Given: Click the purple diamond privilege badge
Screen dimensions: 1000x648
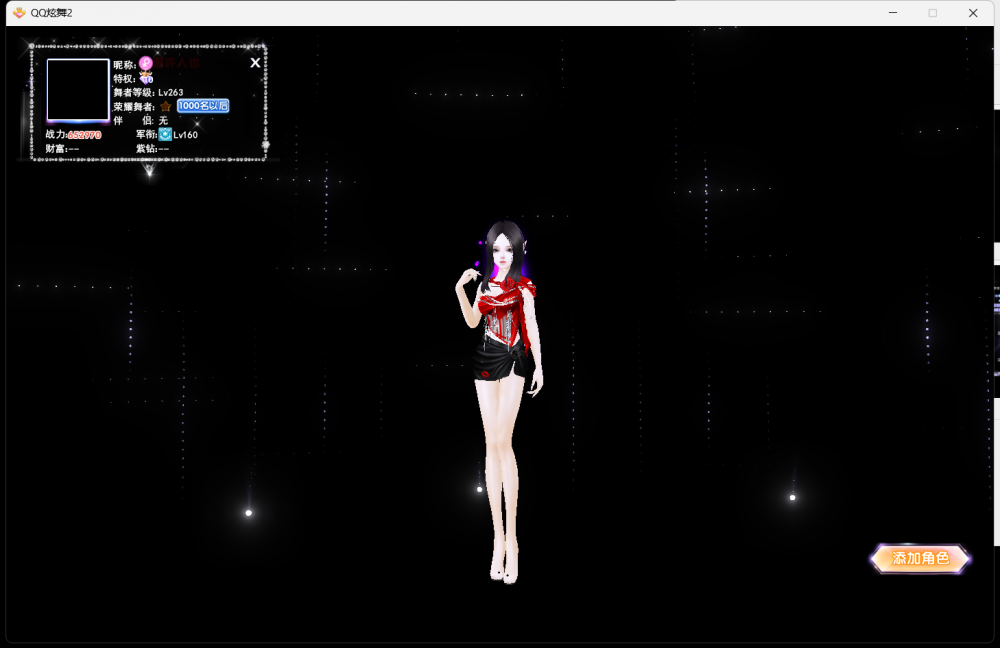Looking at the screenshot, I should (x=146, y=78).
